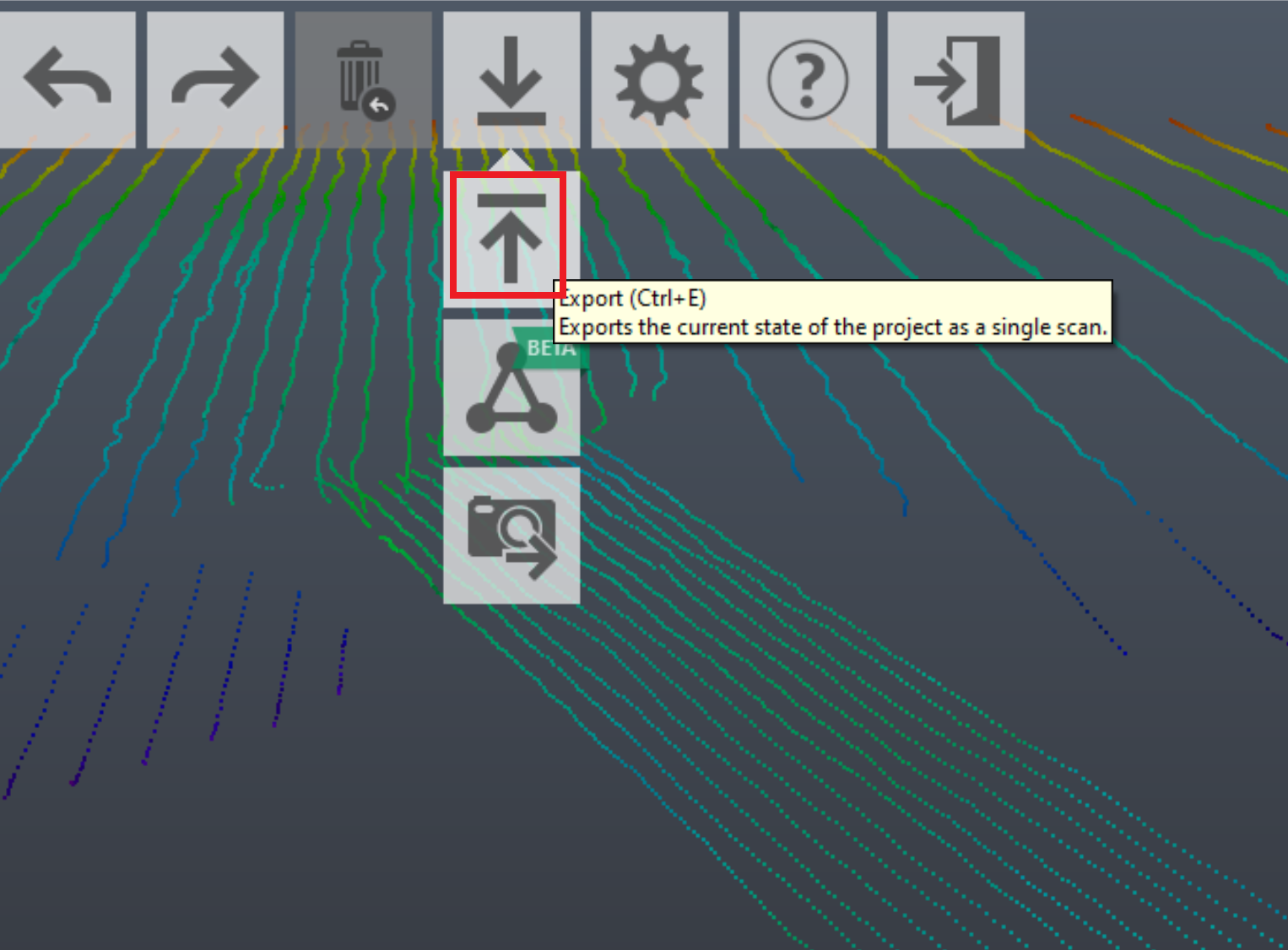This screenshot has height=950, width=1288.
Task: Click the undo arrow
Action: 68,78
